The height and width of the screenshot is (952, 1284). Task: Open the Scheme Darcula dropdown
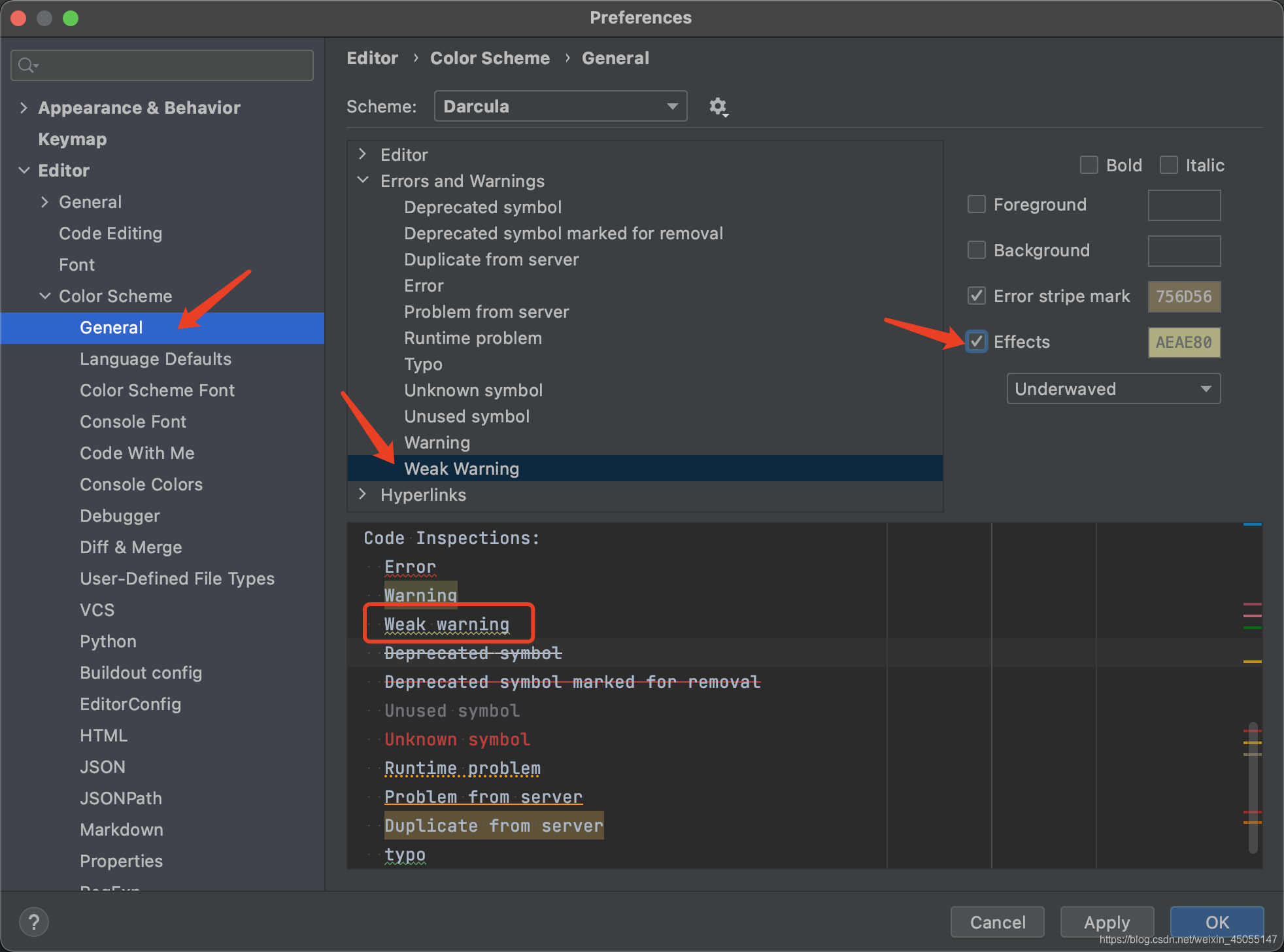(560, 107)
